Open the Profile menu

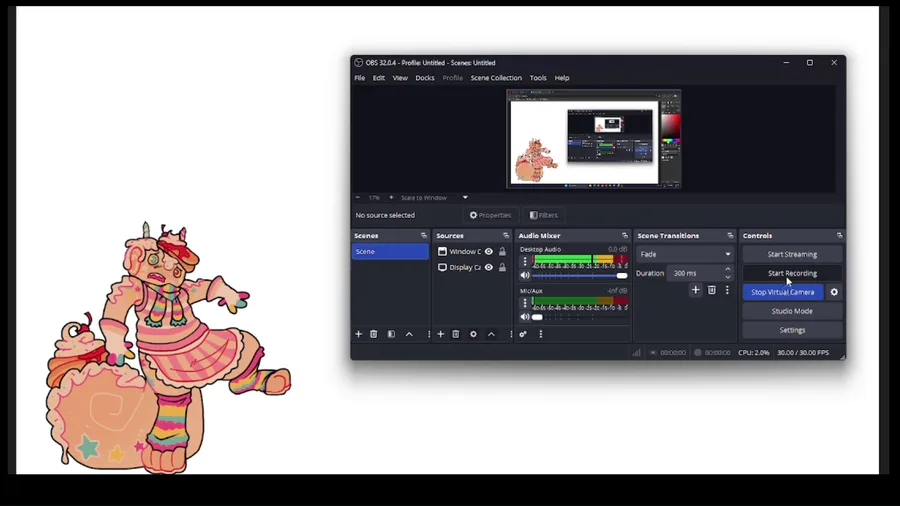click(x=452, y=78)
